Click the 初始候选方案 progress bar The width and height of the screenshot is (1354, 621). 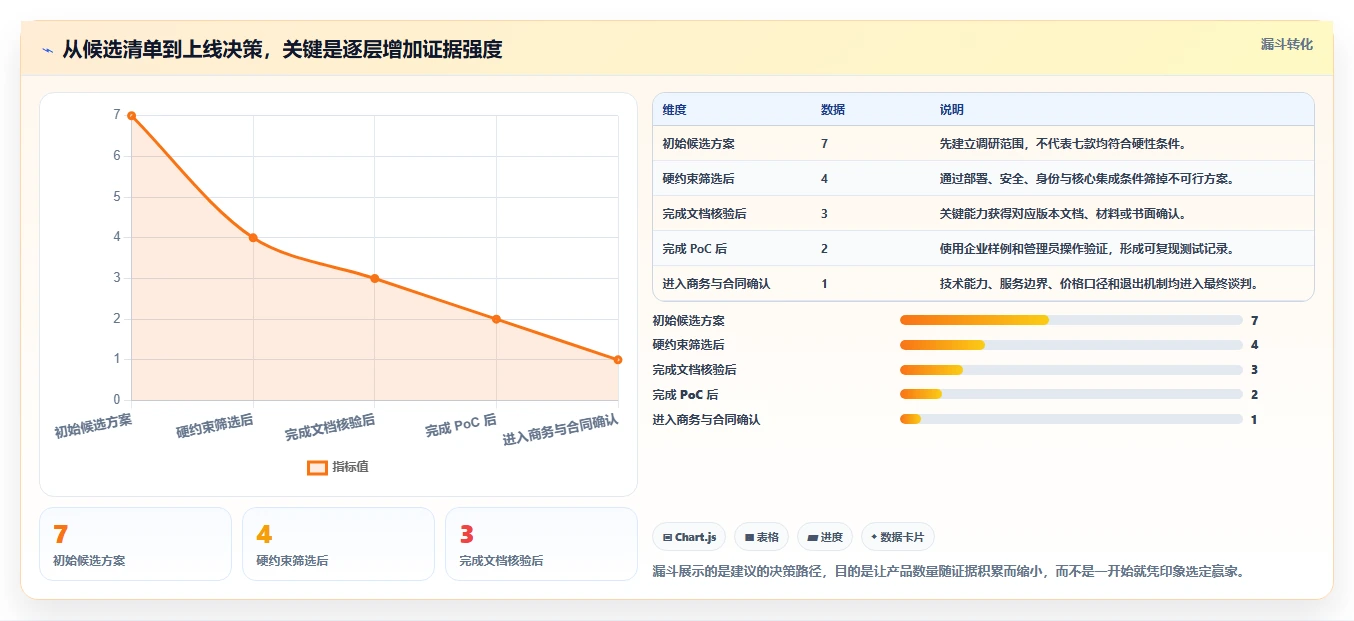tap(1071, 320)
